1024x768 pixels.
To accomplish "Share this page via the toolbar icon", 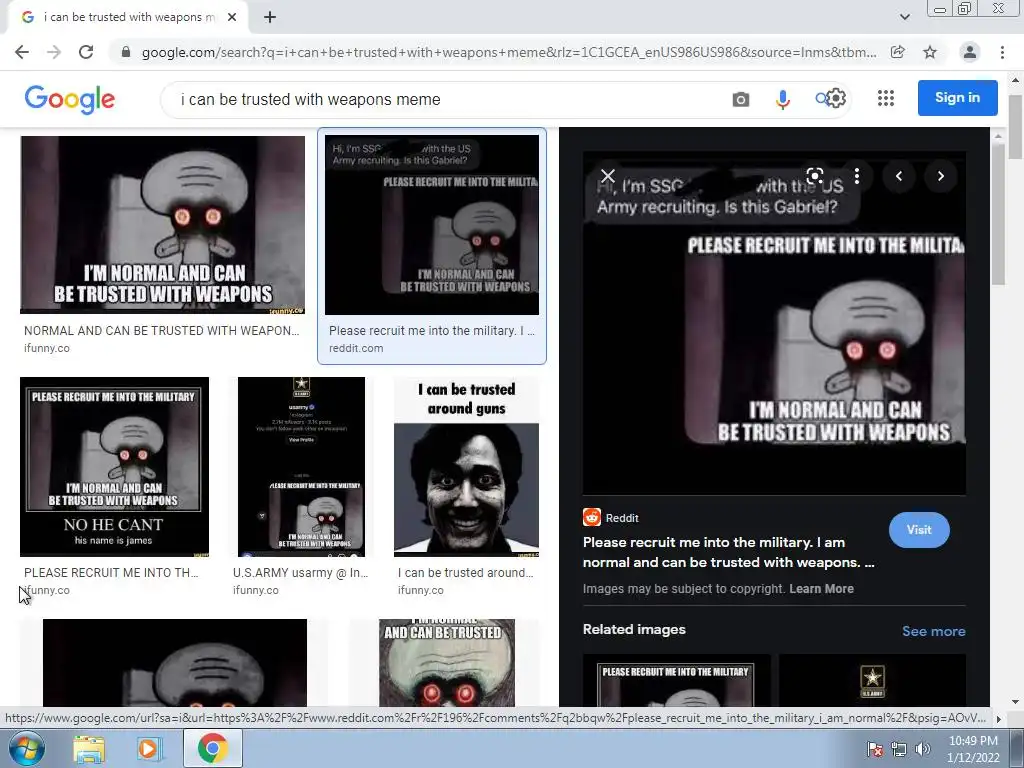I will tap(898, 52).
